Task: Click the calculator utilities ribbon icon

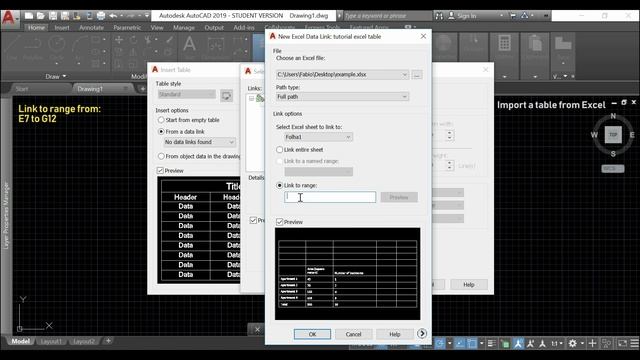Action: (504, 44)
